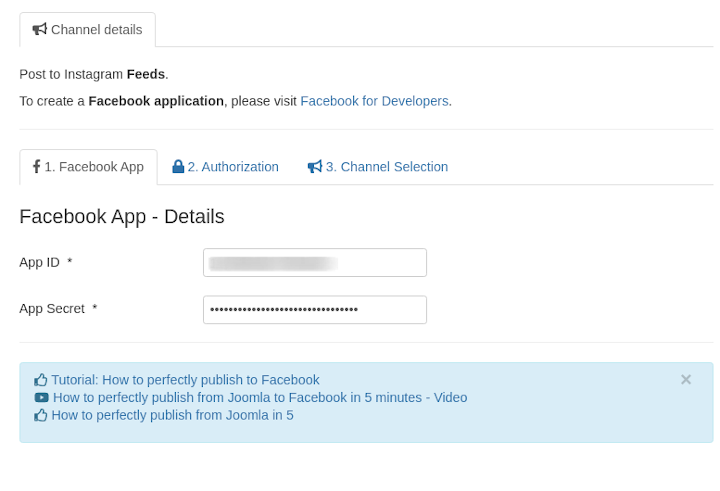Click the 'App ID' field label
This screenshot has height=491, width=720.
pos(39,262)
